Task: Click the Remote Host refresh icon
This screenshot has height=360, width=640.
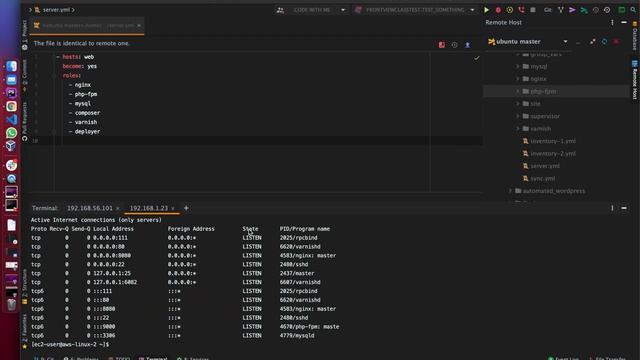Action: [604, 42]
